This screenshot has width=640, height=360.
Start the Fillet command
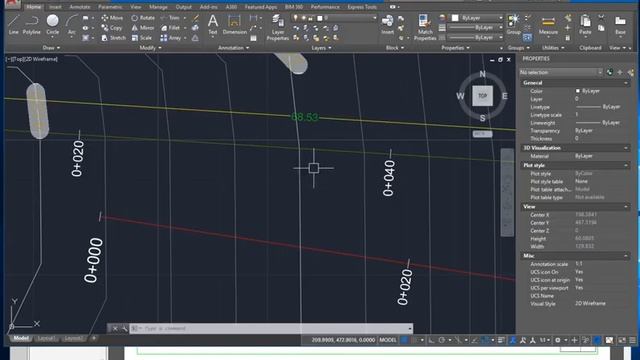170,28
